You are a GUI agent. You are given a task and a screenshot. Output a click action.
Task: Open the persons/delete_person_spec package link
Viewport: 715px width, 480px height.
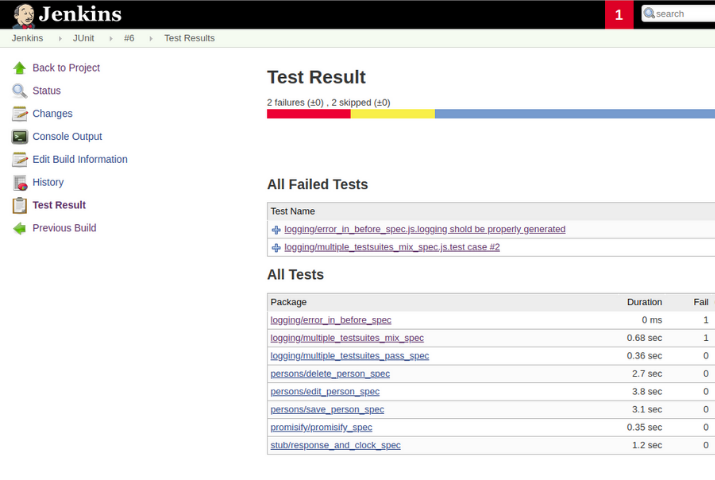(x=330, y=374)
